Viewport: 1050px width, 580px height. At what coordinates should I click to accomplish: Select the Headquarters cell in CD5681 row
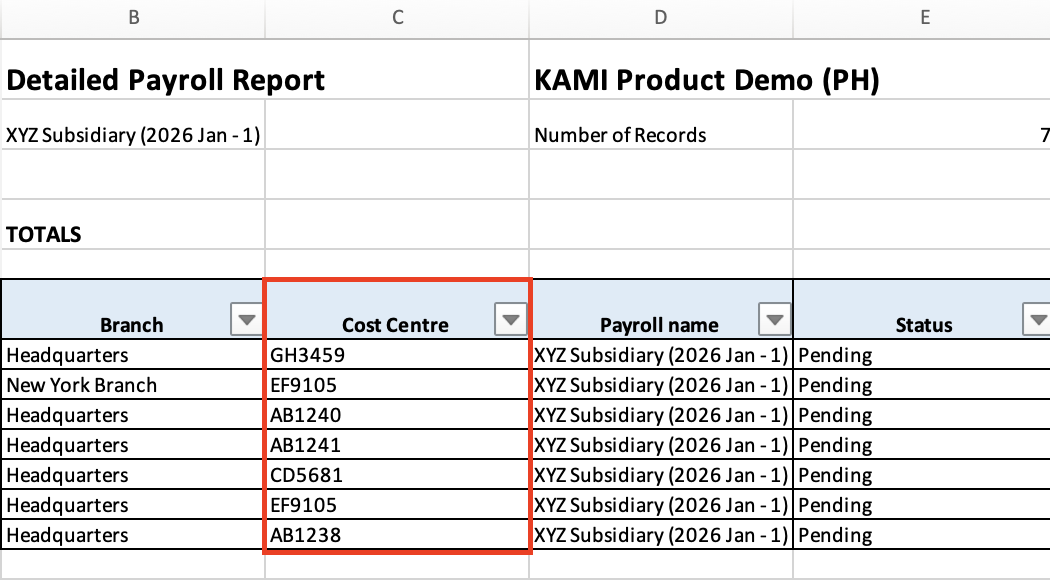pyautogui.click(x=133, y=474)
